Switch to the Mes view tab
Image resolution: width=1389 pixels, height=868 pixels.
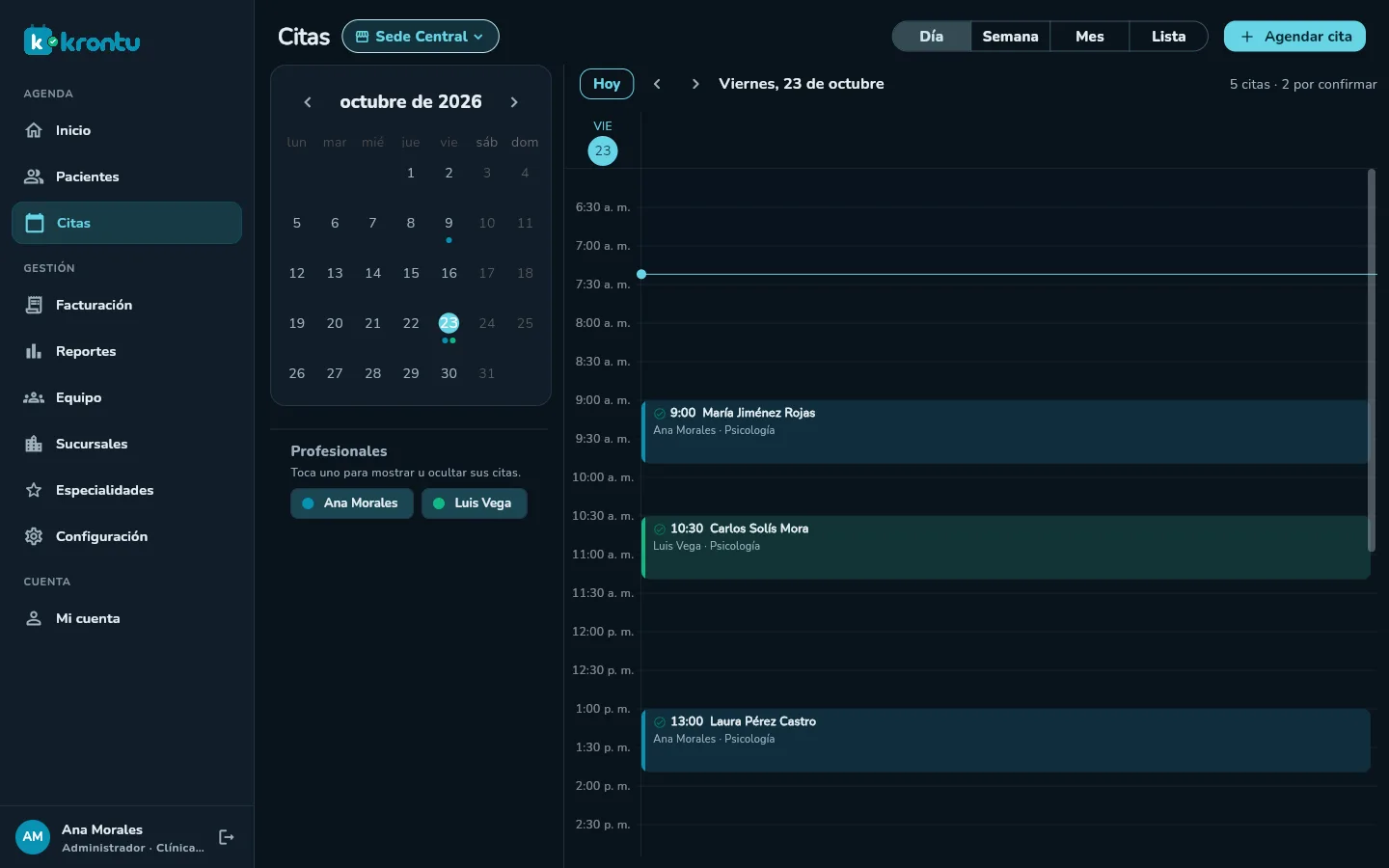[x=1090, y=37]
